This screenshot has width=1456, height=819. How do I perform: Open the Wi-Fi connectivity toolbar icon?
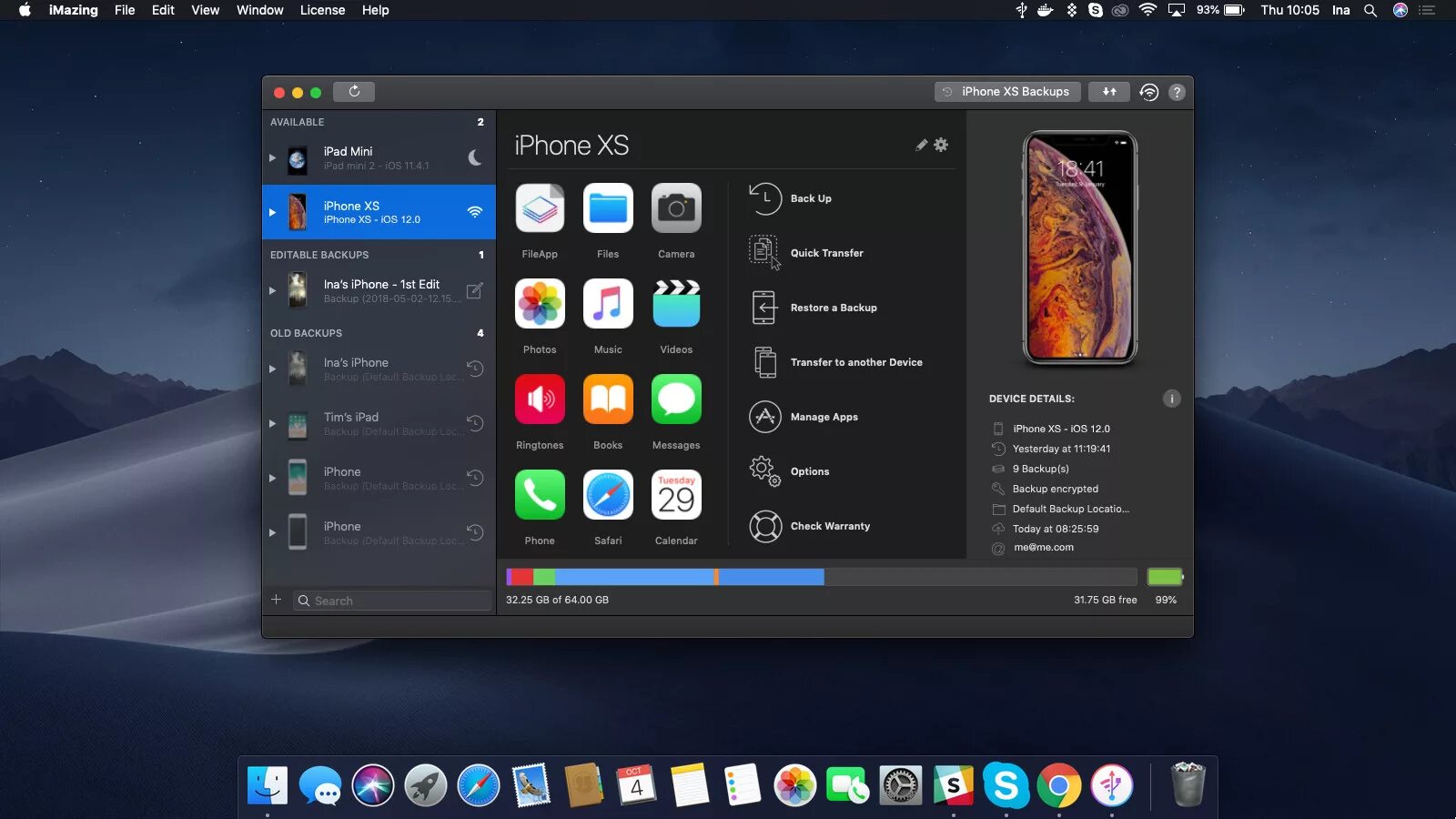(1149, 92)
